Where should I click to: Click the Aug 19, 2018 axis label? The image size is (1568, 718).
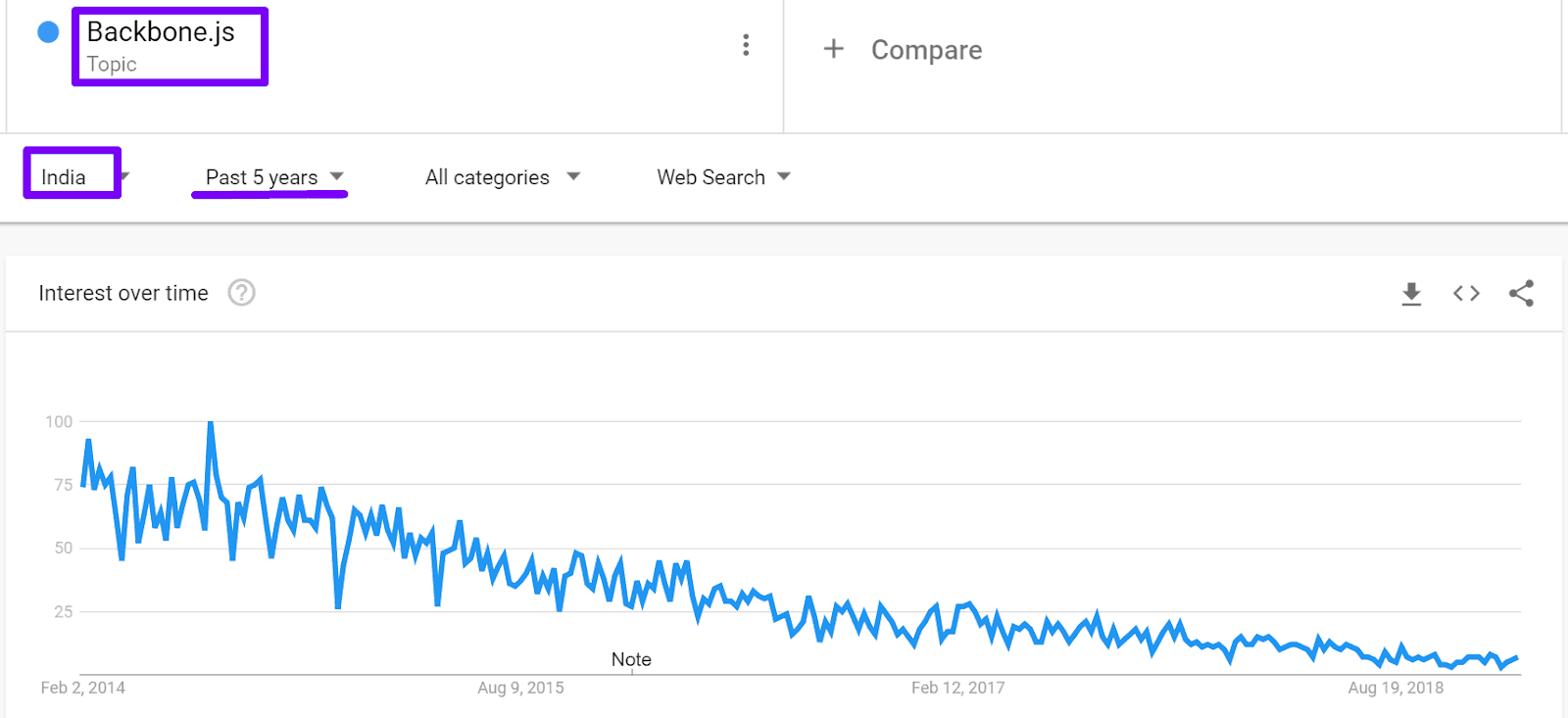point(1395,688)
